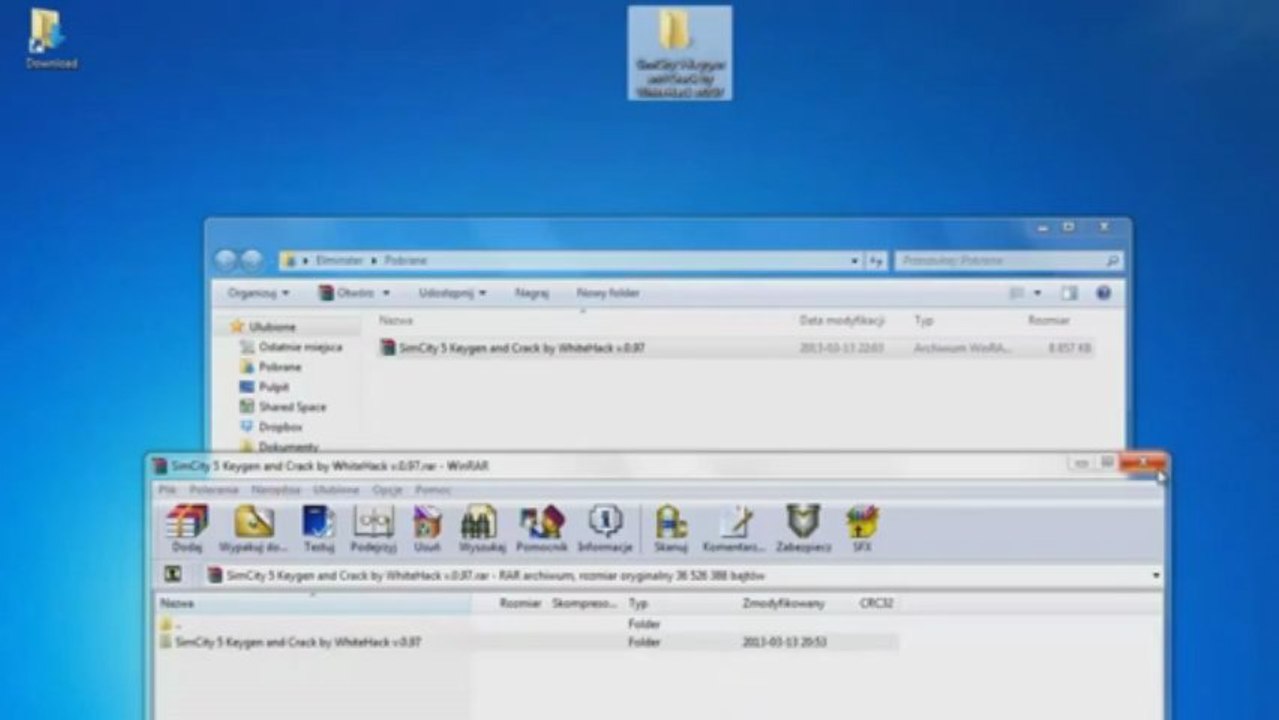
Task: Go up one level via WinRAR up-folder icon
Action: click(x=172, y=575)
